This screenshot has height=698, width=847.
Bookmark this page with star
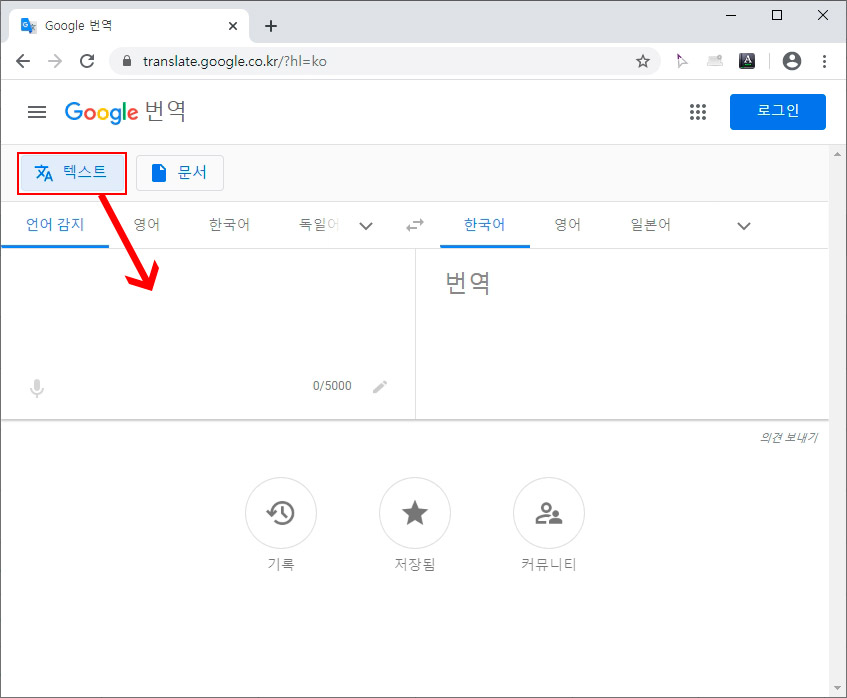(642, 61)
